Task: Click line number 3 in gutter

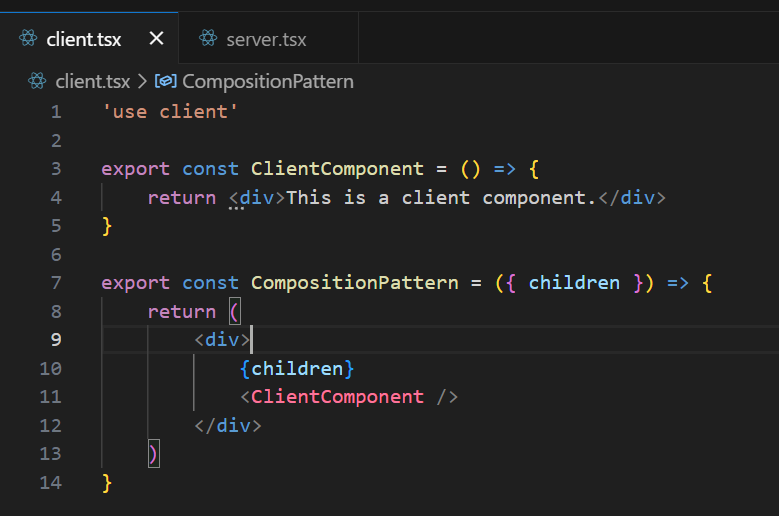Action: [56, 169]
